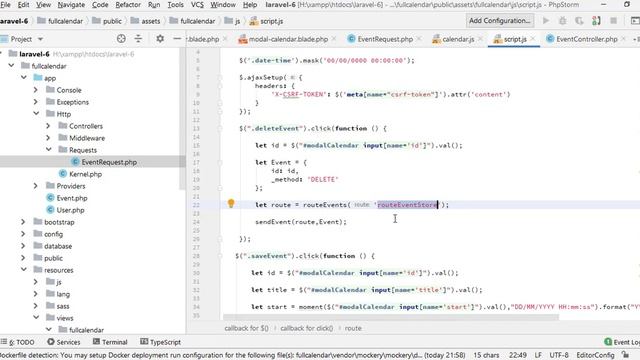The width and height of the screenshot is (640, 360).
Task: Click the js breadcrumb in navigation bar
Action: click(x=232, y=21)
